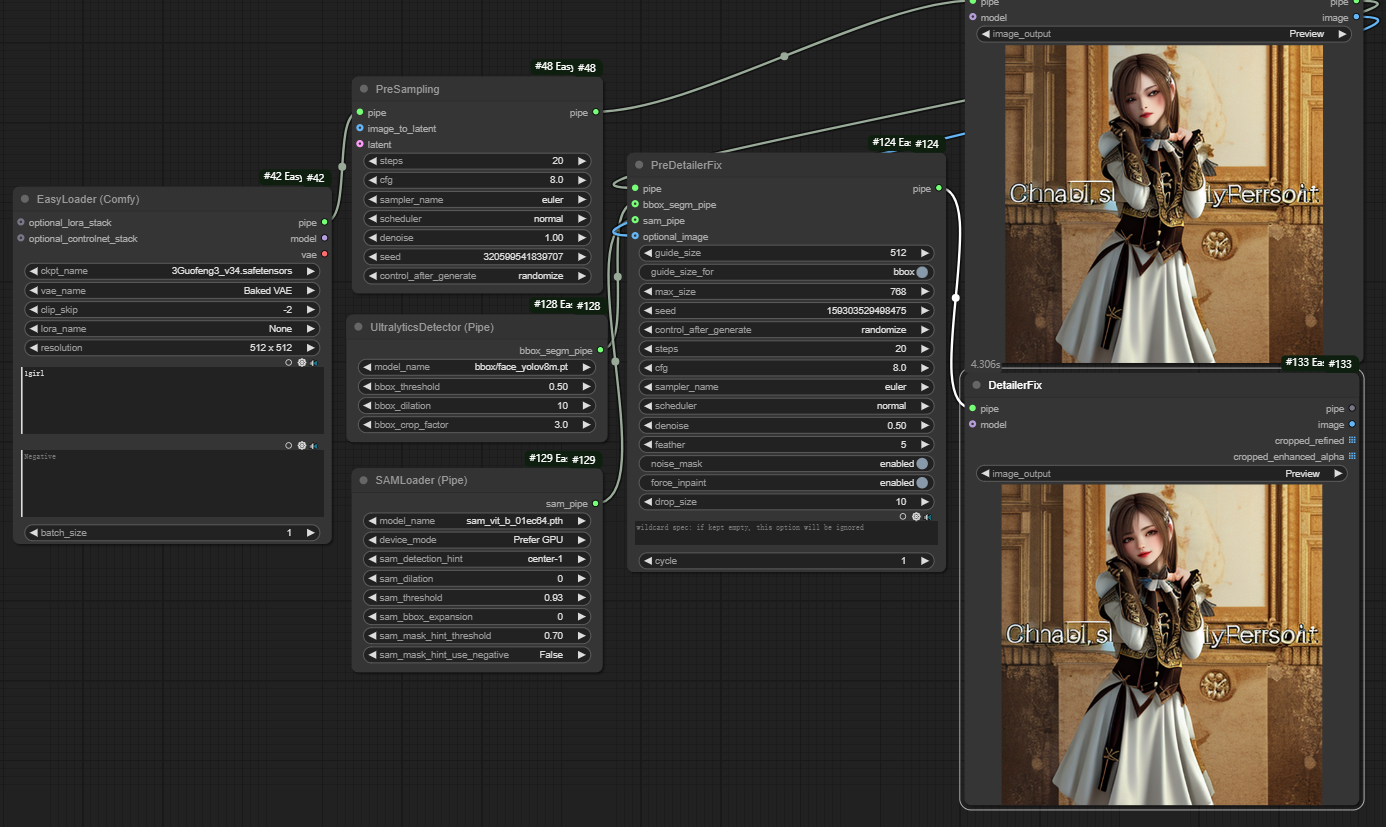This screenshot has width=1386, height=827.
Task: Click the bbox_threshold value slider field
Action: tap(477, 386)
